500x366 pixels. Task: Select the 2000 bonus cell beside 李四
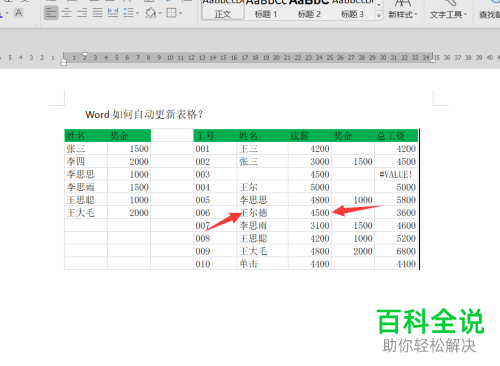tap(129, 161)
